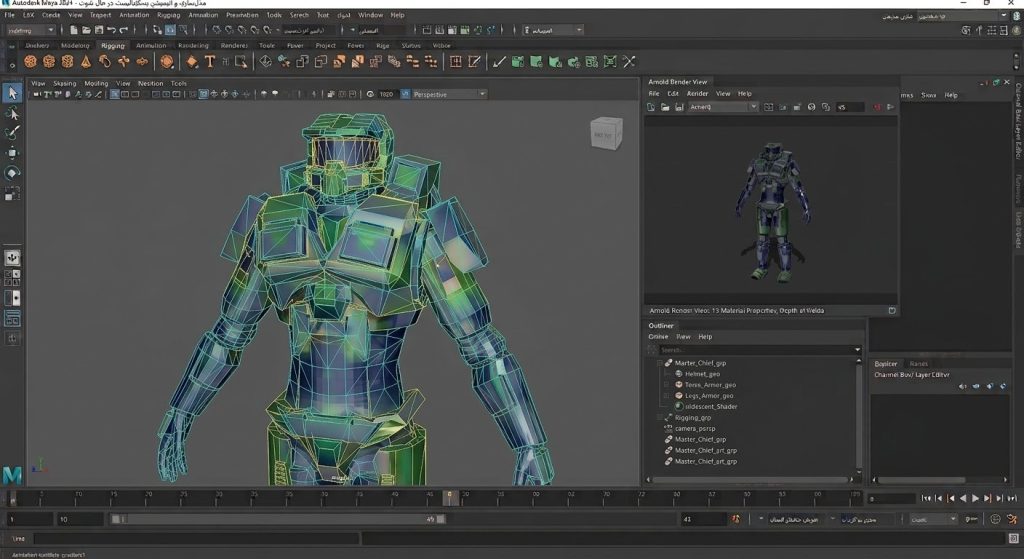Toggle the auto keyframe icon beside frame 41 field
Screen dimensions: 1024x559
[736, 519]
